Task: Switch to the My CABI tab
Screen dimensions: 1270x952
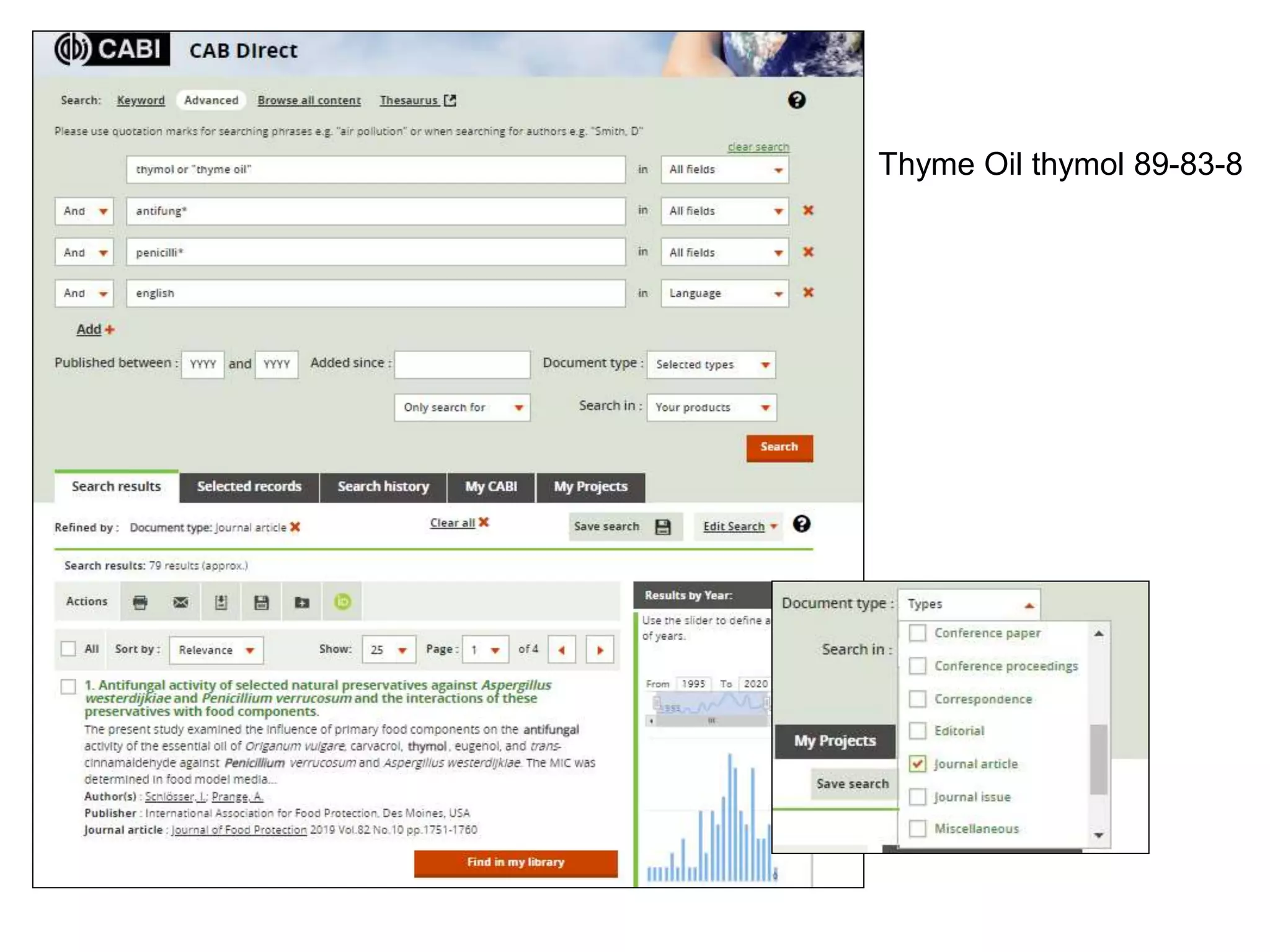Action: click(x=491, y=487)
